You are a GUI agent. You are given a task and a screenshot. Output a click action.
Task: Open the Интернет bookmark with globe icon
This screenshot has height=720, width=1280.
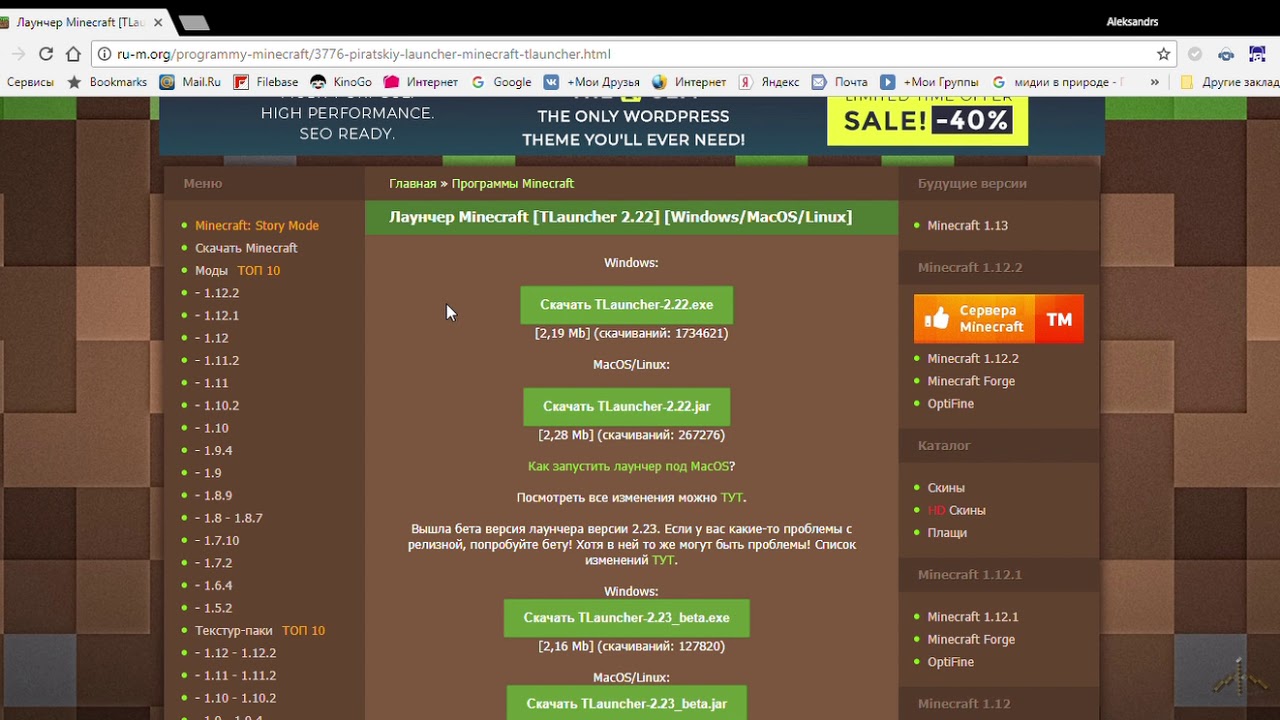click(x=689, y=82)
